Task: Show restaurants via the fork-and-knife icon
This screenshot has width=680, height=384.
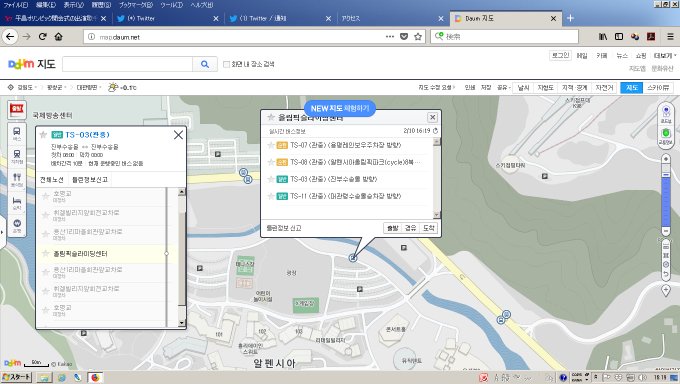Action: click(16, 179)
